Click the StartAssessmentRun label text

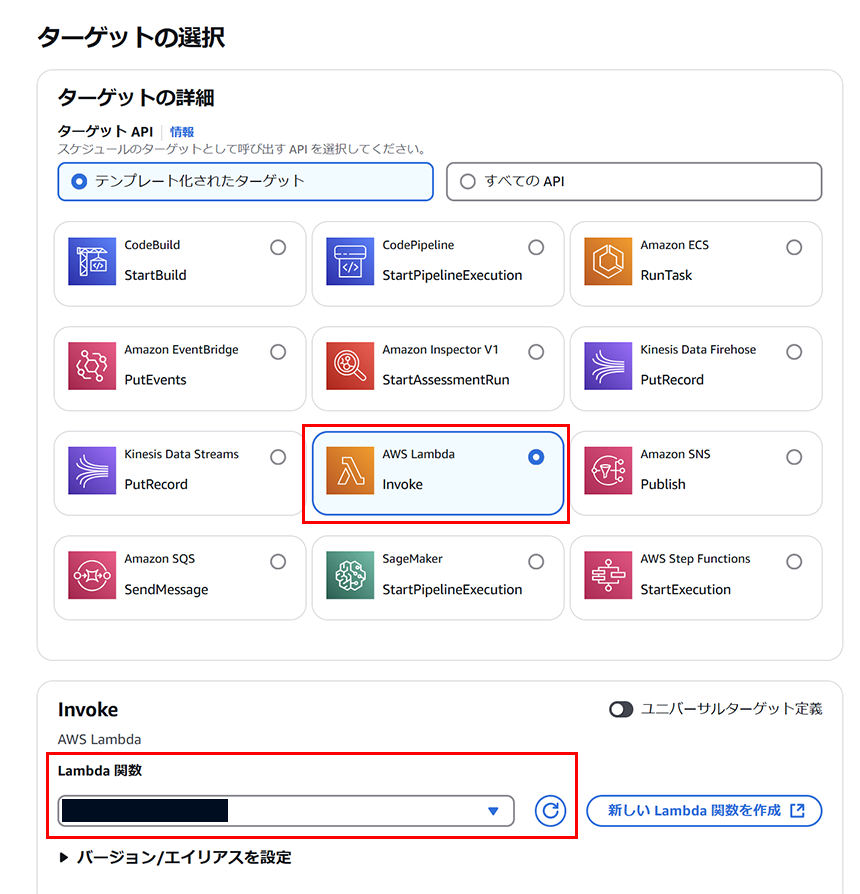446,380
